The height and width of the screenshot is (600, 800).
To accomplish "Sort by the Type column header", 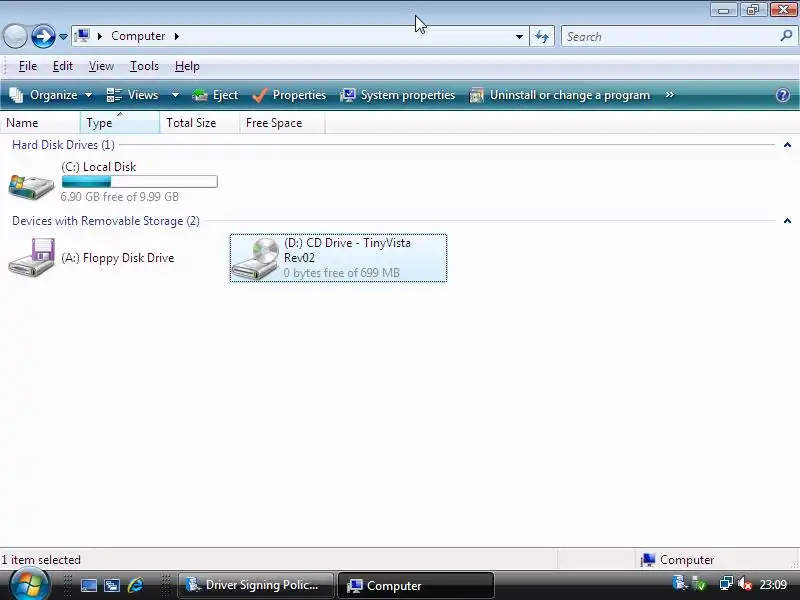I will click(x=120, y=123).
